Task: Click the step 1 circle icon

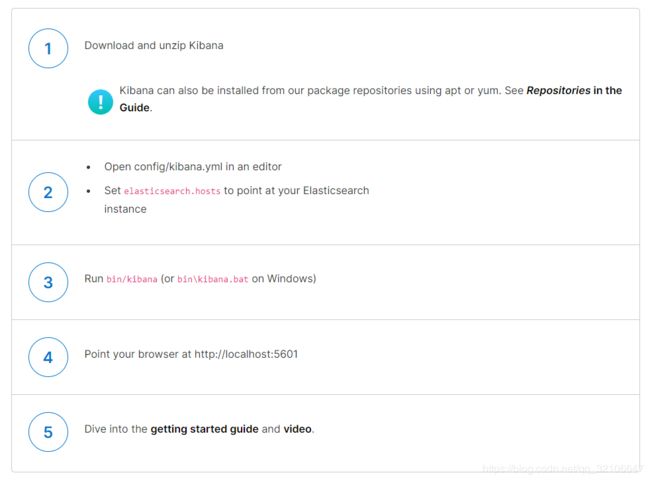Action: click(x=48, y=48)
